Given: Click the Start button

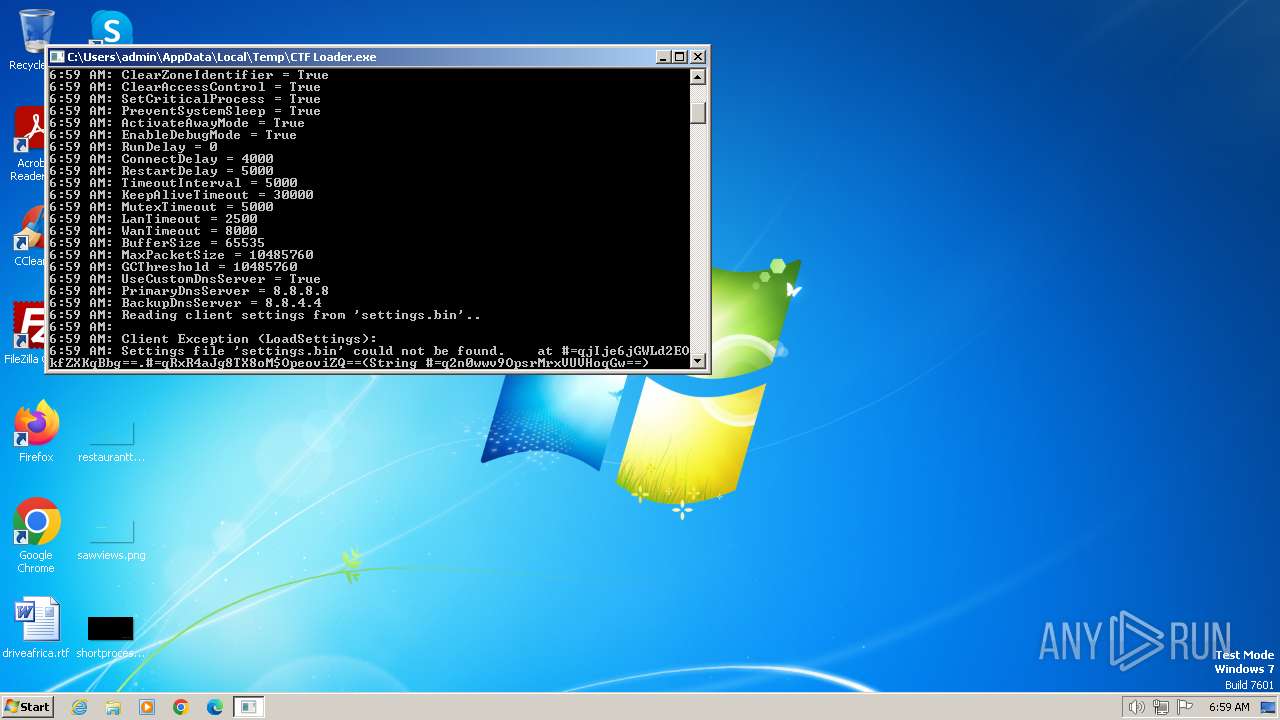Looking at the screenshot, I should click(x=28, y=706).
